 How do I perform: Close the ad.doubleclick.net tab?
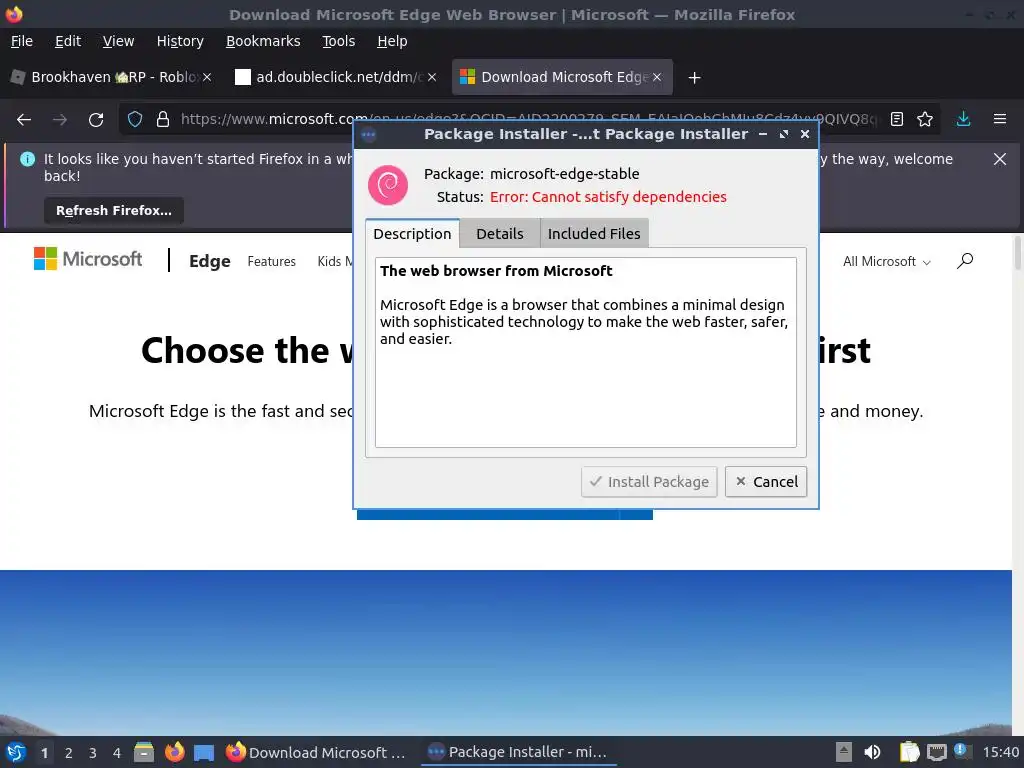pyautogui.click(x=432, y=77)
